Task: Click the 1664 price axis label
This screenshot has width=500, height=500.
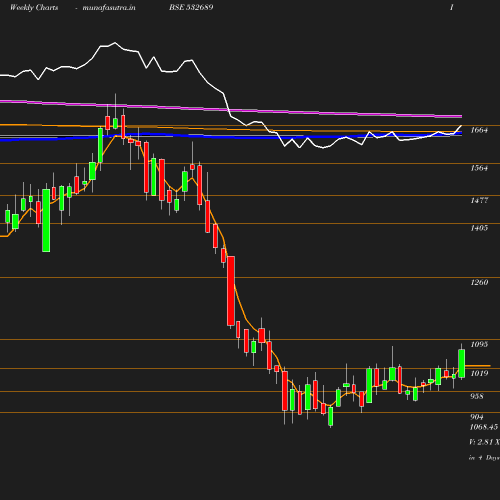Action: (479, 130)
